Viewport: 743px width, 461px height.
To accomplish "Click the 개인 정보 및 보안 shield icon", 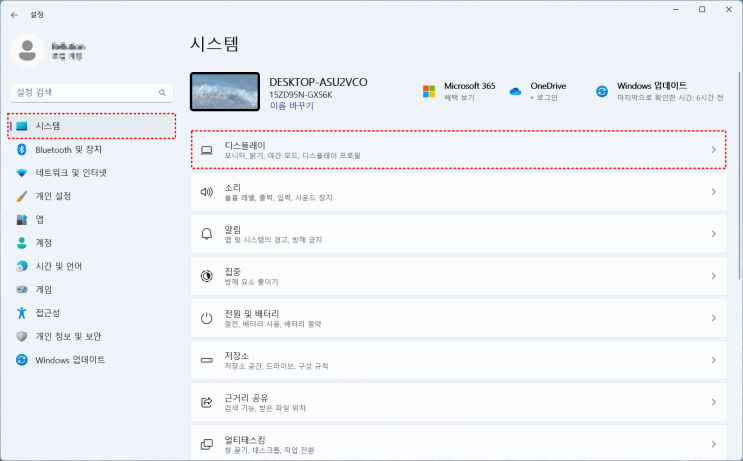I will tap(22, 336).
